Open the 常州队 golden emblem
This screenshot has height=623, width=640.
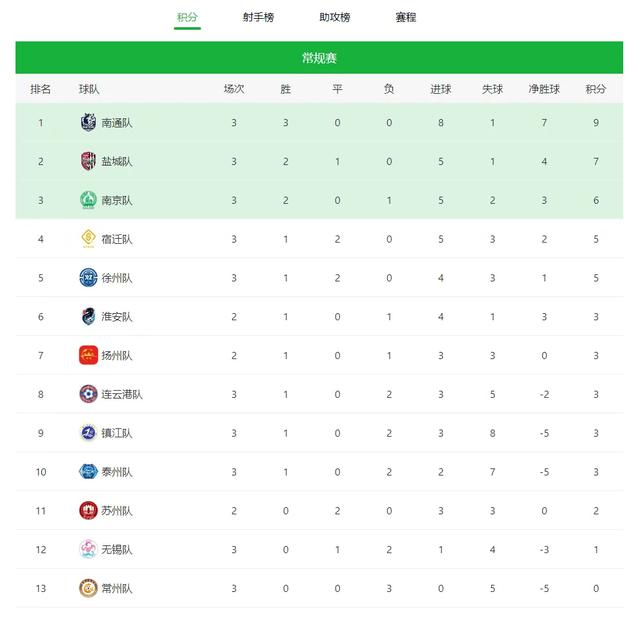tap(88, 588)
